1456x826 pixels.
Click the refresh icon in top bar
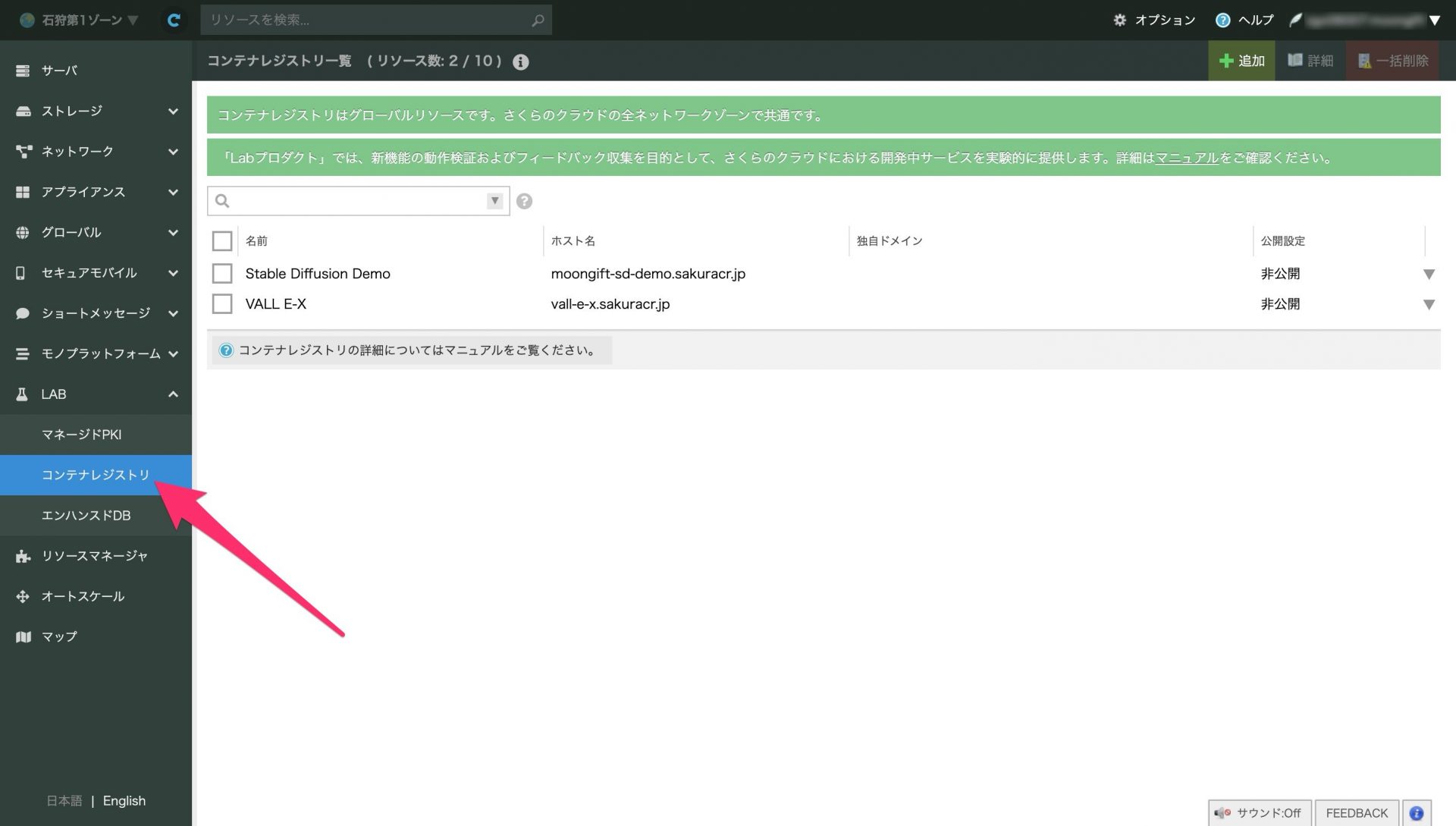pos(174,20)
